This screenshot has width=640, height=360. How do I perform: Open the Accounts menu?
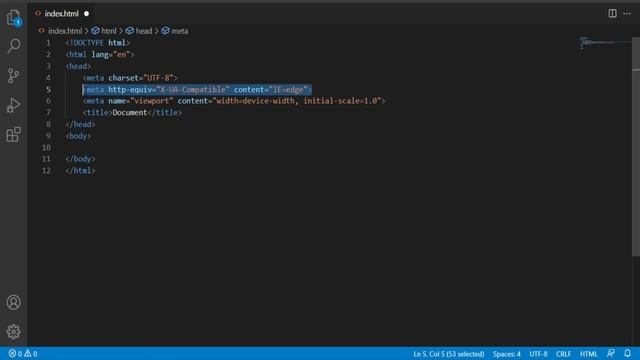[x=13, y=302]
